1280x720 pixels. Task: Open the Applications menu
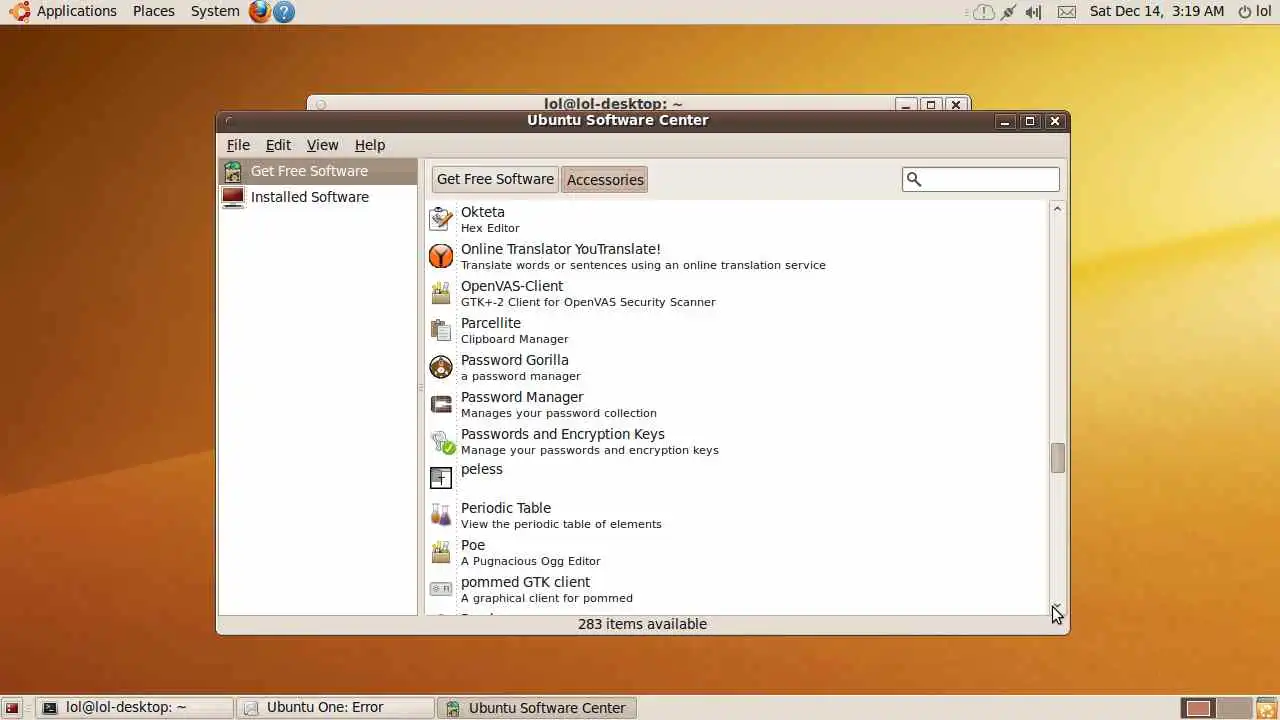(77, 11)
